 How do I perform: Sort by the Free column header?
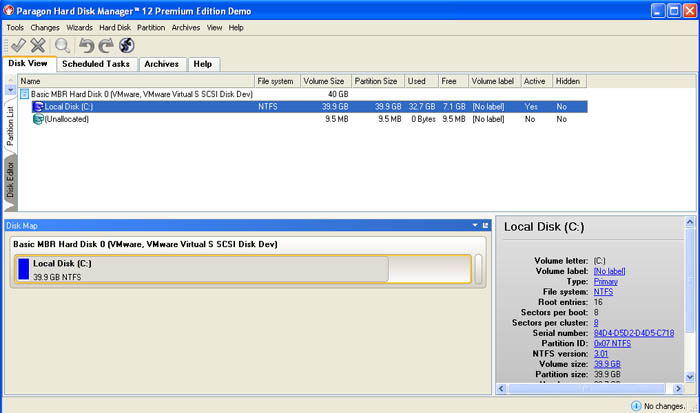pyautogui.click(x=453, y=81)
